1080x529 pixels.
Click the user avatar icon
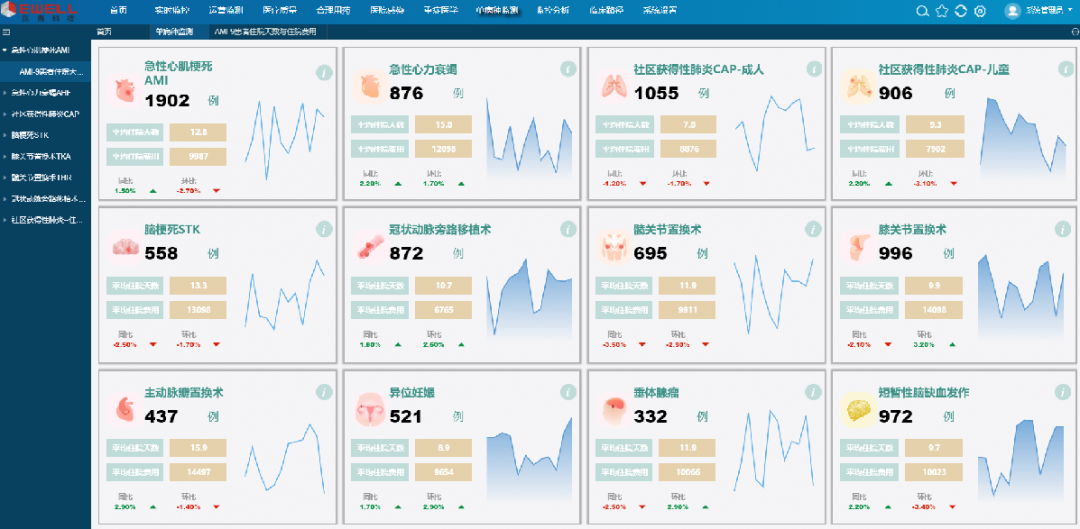[1012, 11]
